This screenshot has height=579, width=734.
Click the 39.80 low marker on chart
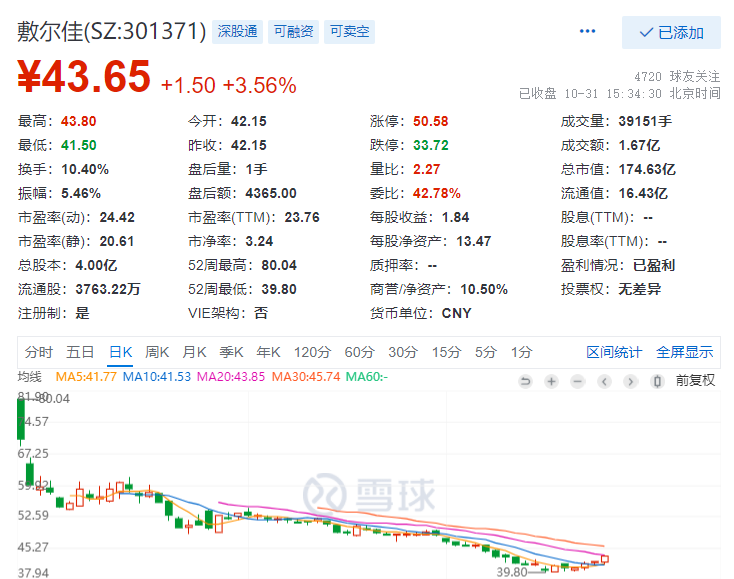[512, 572]
